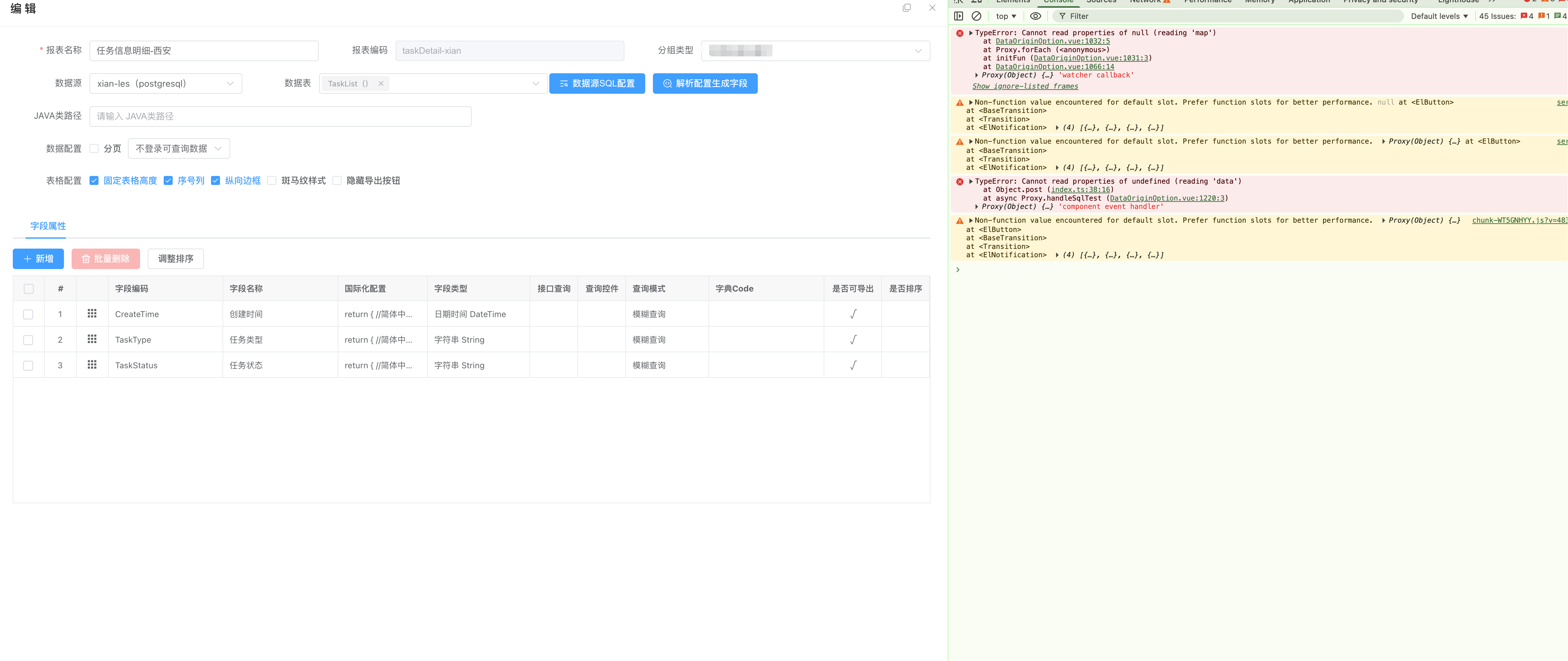Click the live expression eye icon
Viewport: 1568px width, 661px height.
[x=1035, y=16]
